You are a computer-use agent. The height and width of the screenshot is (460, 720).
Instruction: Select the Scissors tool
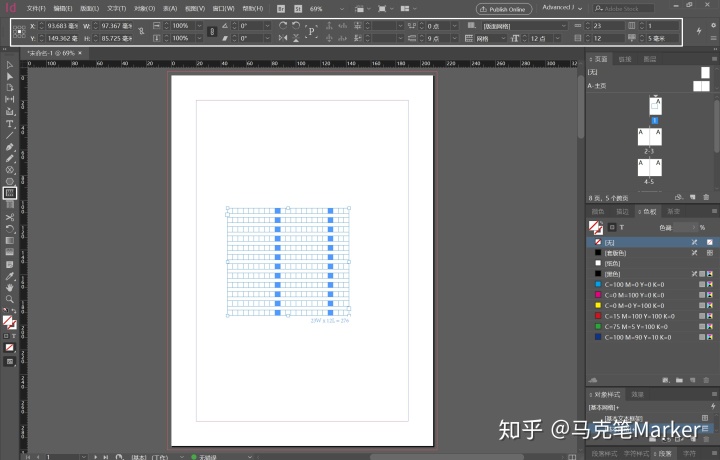pos(10,217)
